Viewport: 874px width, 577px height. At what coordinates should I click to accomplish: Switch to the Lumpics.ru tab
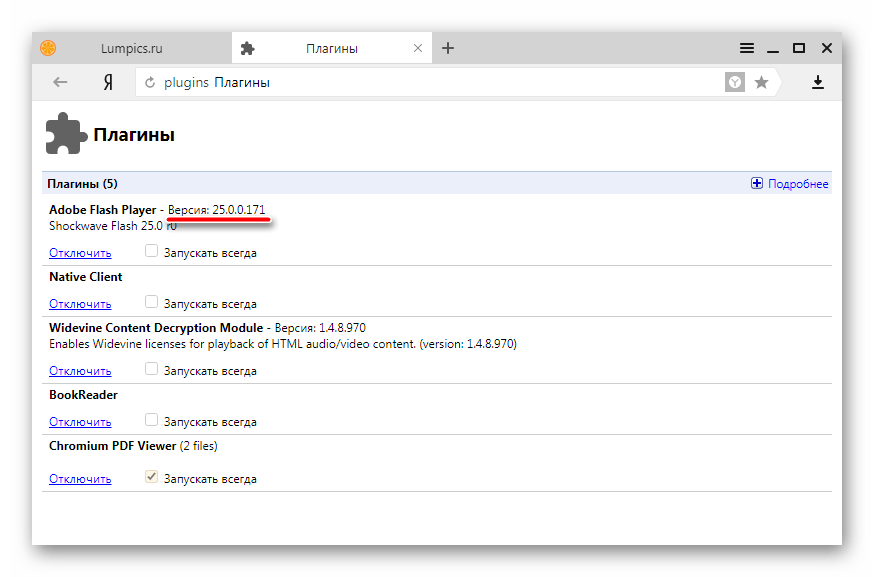coord(132,48)
